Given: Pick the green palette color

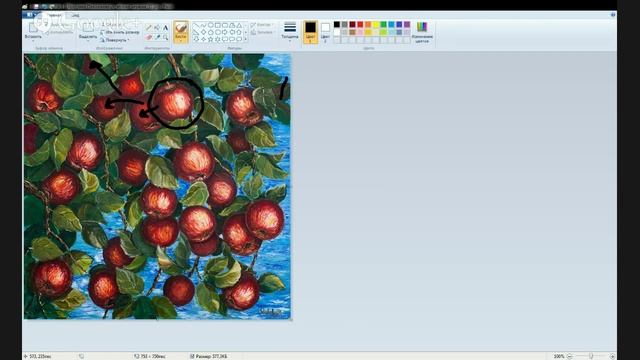Looking at the screenshot, I should (384, 24).
